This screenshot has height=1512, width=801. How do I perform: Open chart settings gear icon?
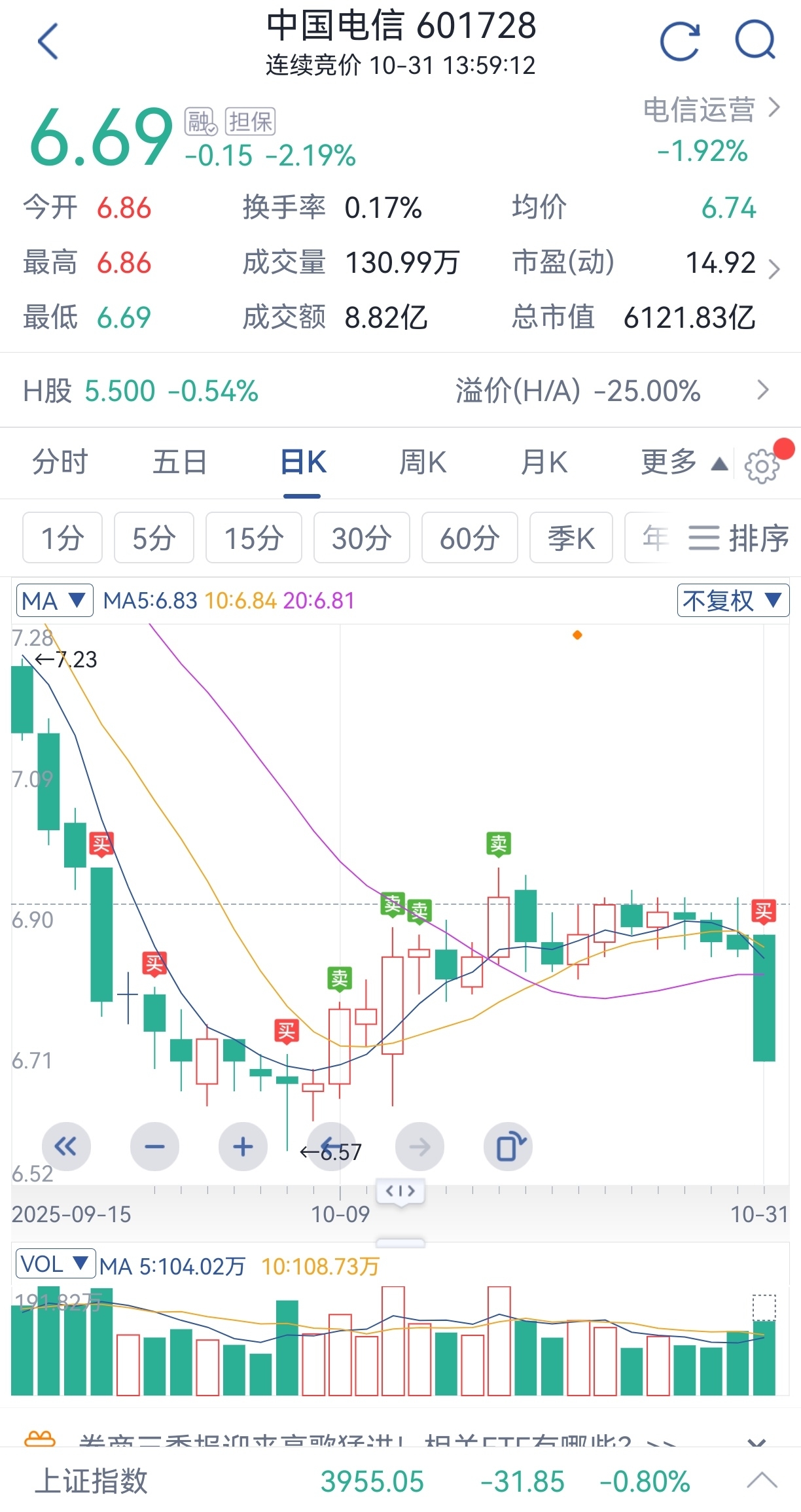coord(762,466)
